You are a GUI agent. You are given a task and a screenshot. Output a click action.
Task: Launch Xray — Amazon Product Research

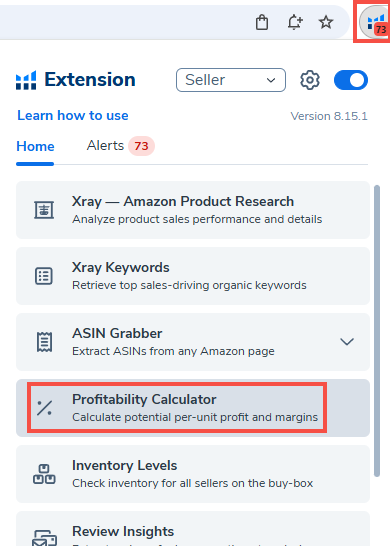pos(193,210)
